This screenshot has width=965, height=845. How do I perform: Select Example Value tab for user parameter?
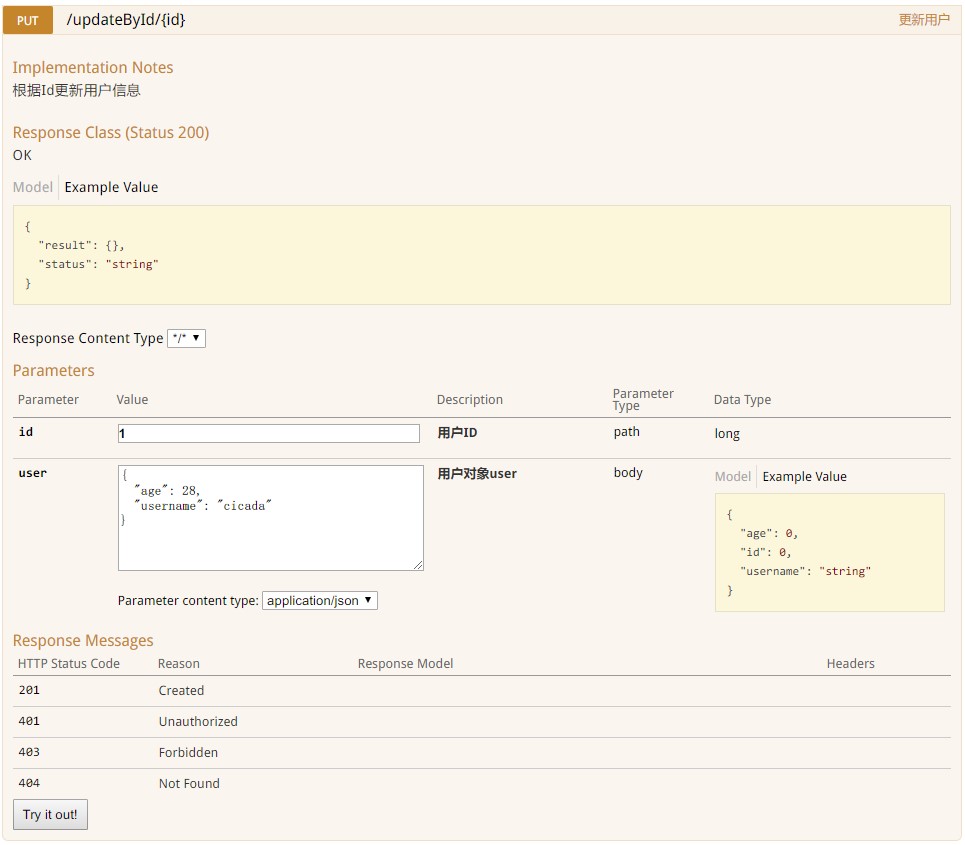(x=804, y=476)
